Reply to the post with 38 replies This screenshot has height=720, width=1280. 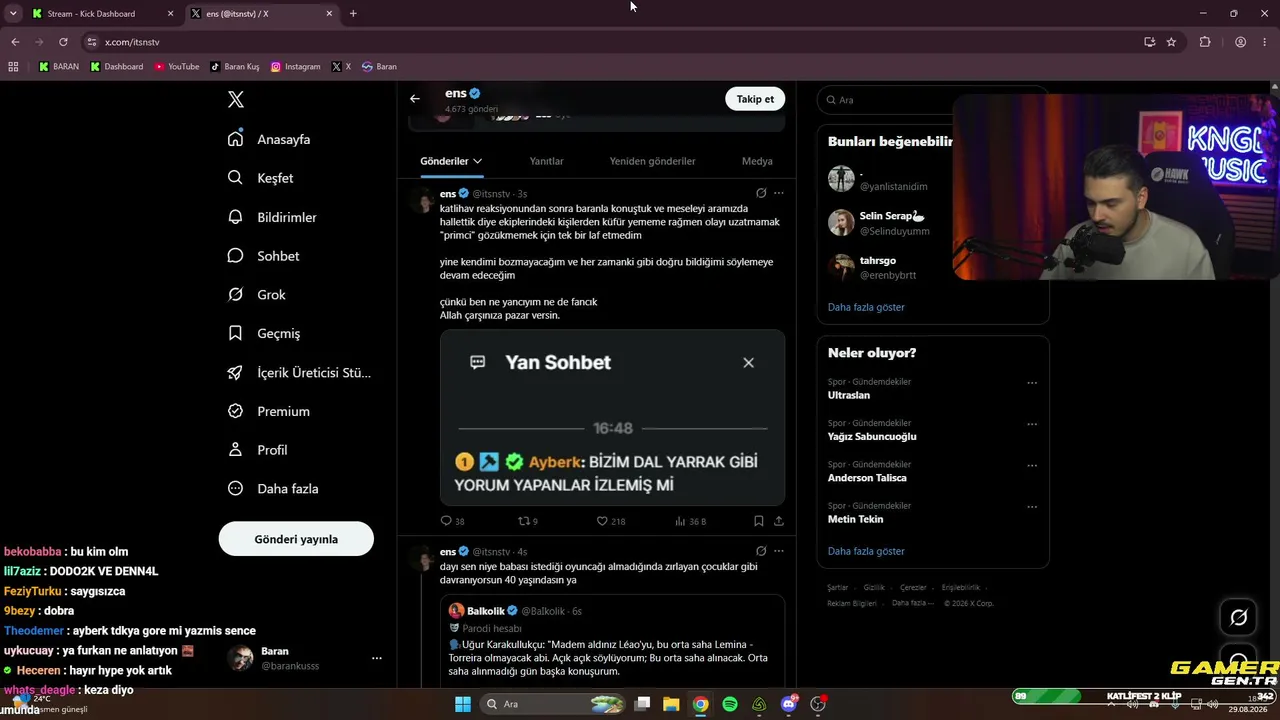click(452, 521)
